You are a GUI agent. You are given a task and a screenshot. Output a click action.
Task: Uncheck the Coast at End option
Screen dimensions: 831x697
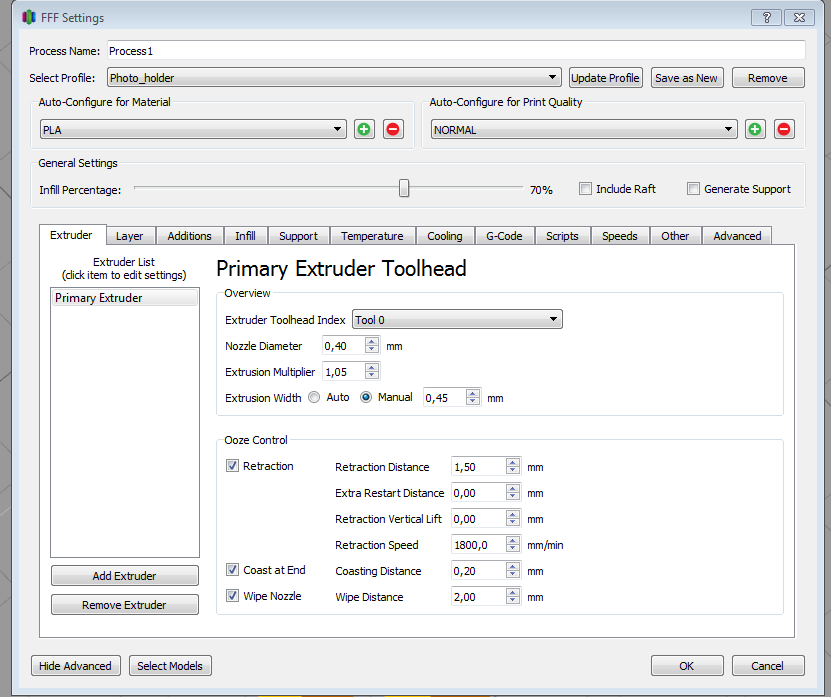[x=233, y=570]
